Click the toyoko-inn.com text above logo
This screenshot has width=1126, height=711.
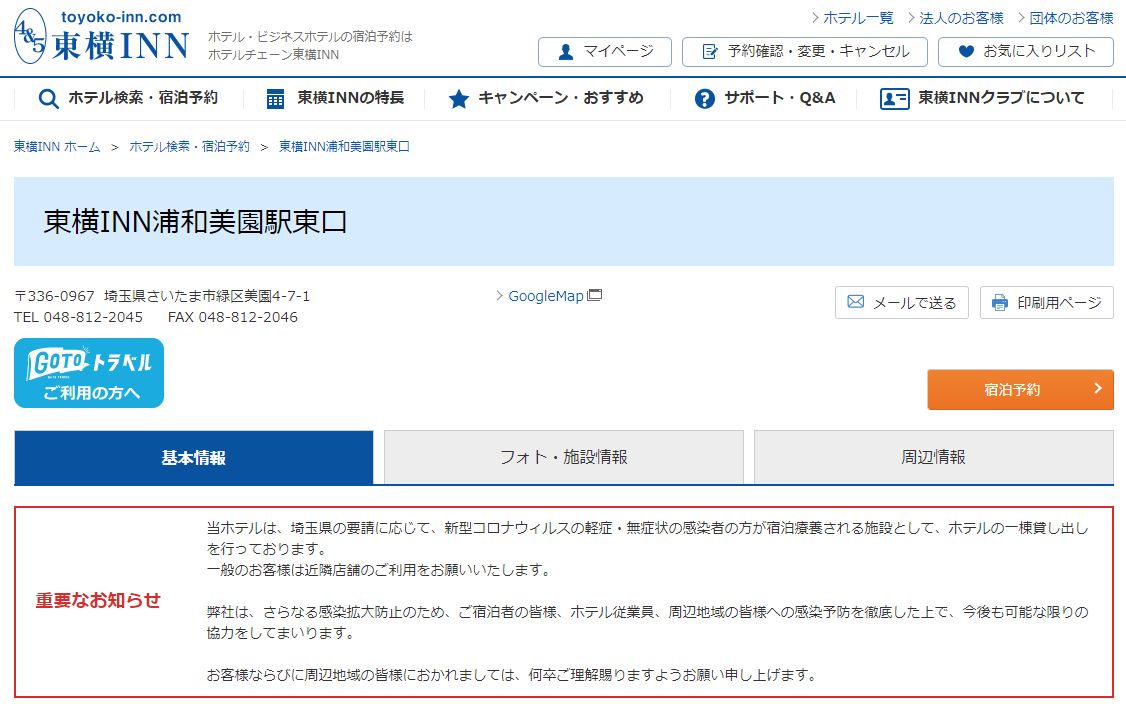121,17
